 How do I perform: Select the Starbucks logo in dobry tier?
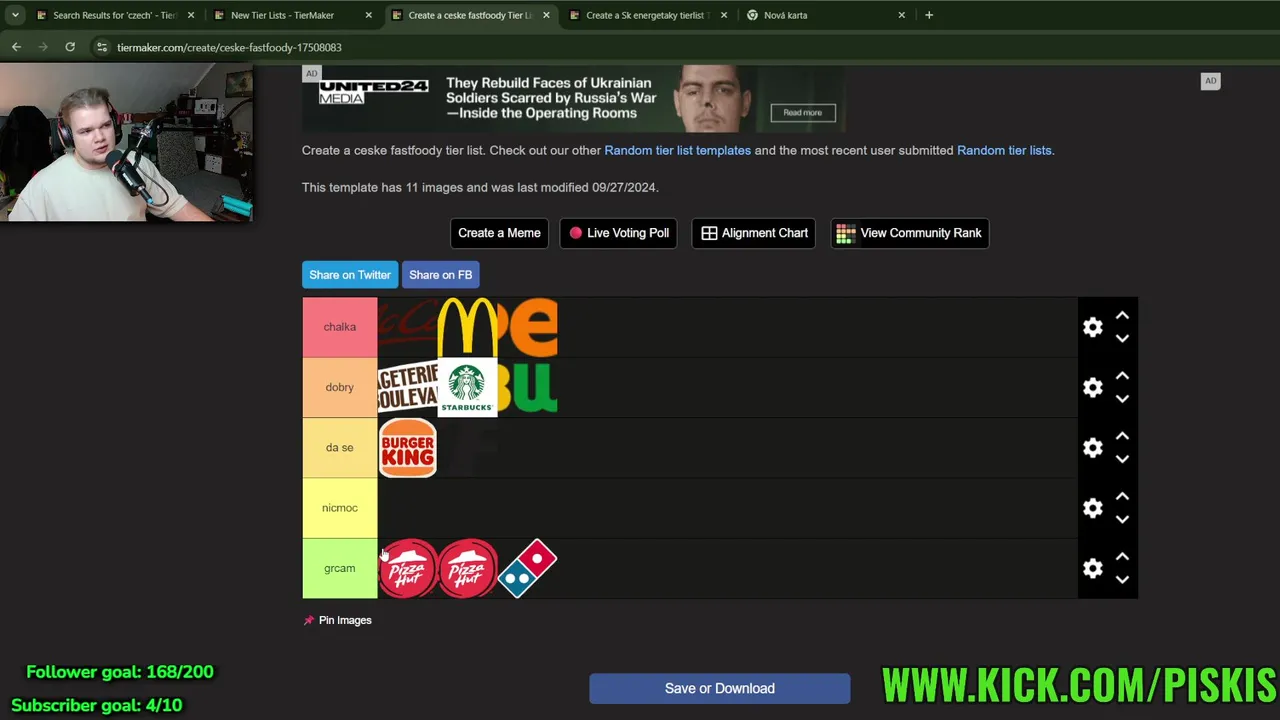(467, 387)
